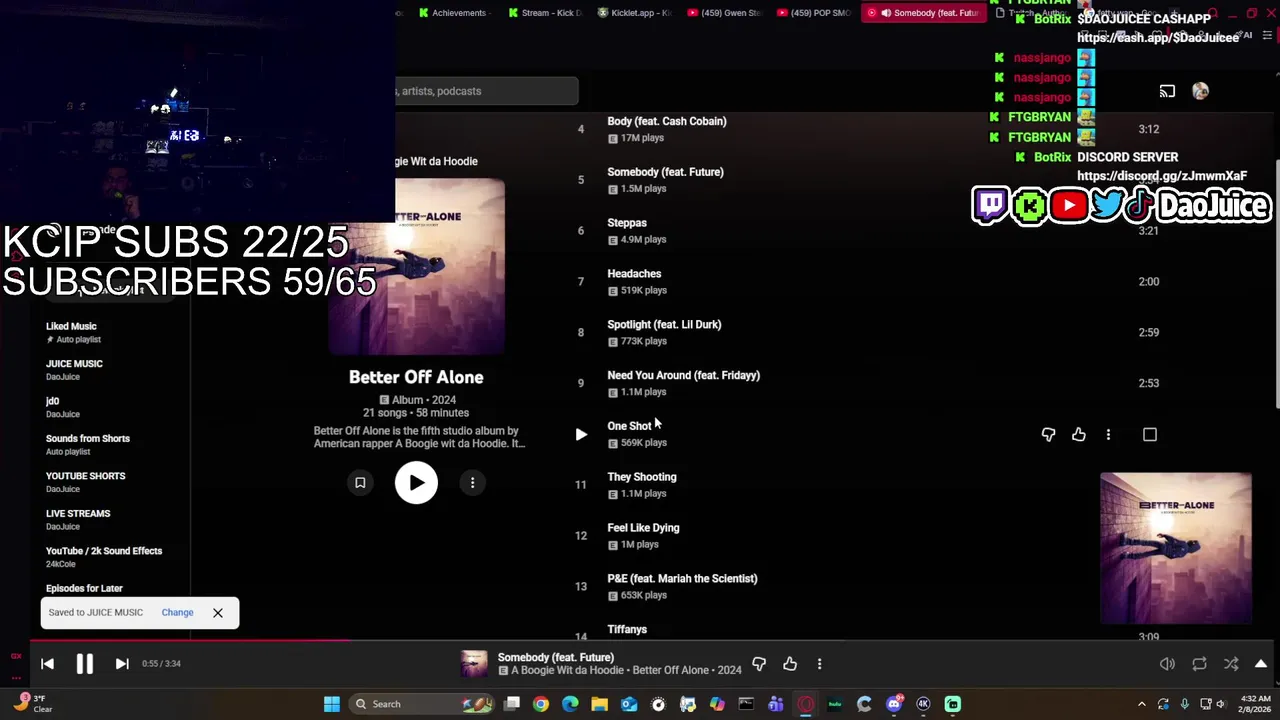Open Google Chrome from taskbar
Image resolution: width=1280 pixels, height=720 pixels.
pyautogui.click(x=541, y=704)
